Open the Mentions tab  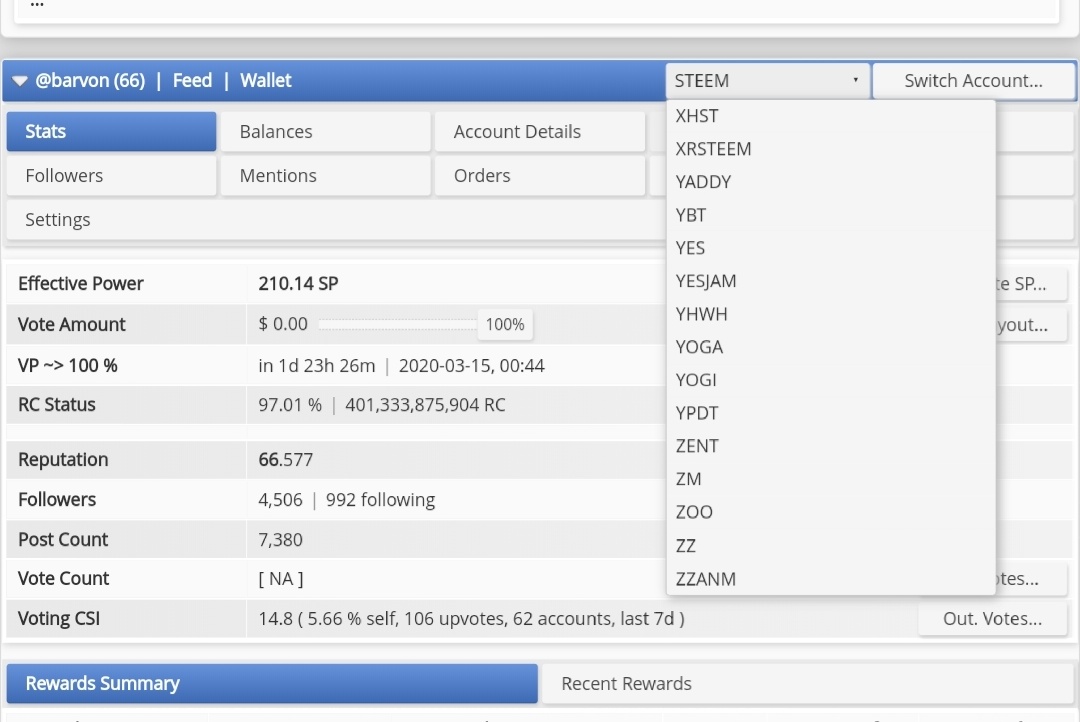(x=326, y=176)
